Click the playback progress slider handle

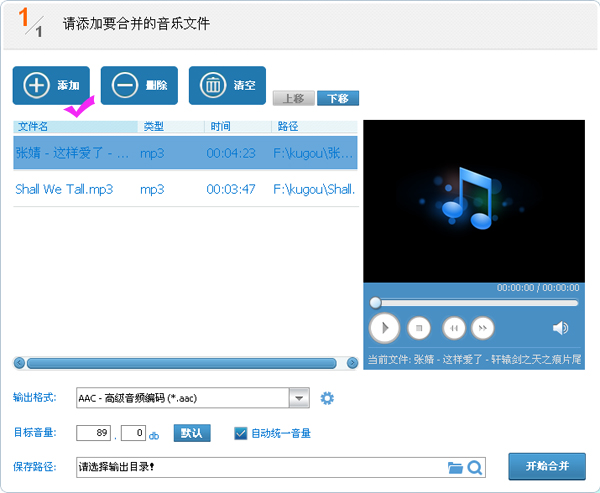(x=375, y=303)
